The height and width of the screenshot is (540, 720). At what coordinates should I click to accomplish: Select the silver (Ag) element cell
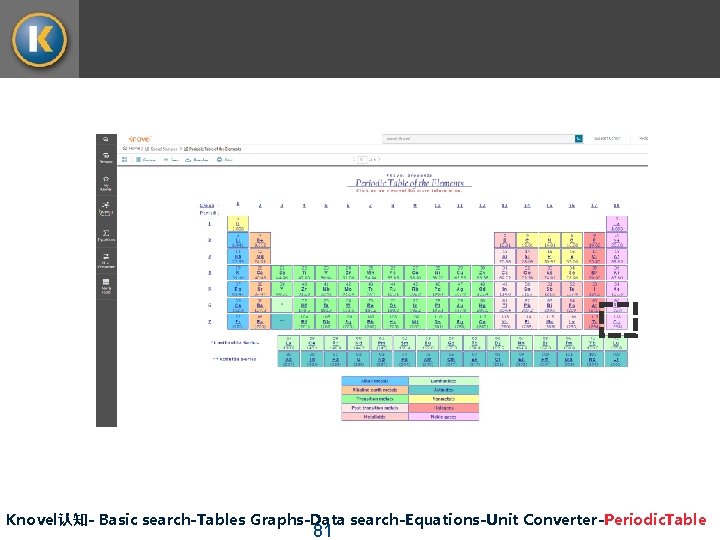pyautogui.click(x=460, y=289)
